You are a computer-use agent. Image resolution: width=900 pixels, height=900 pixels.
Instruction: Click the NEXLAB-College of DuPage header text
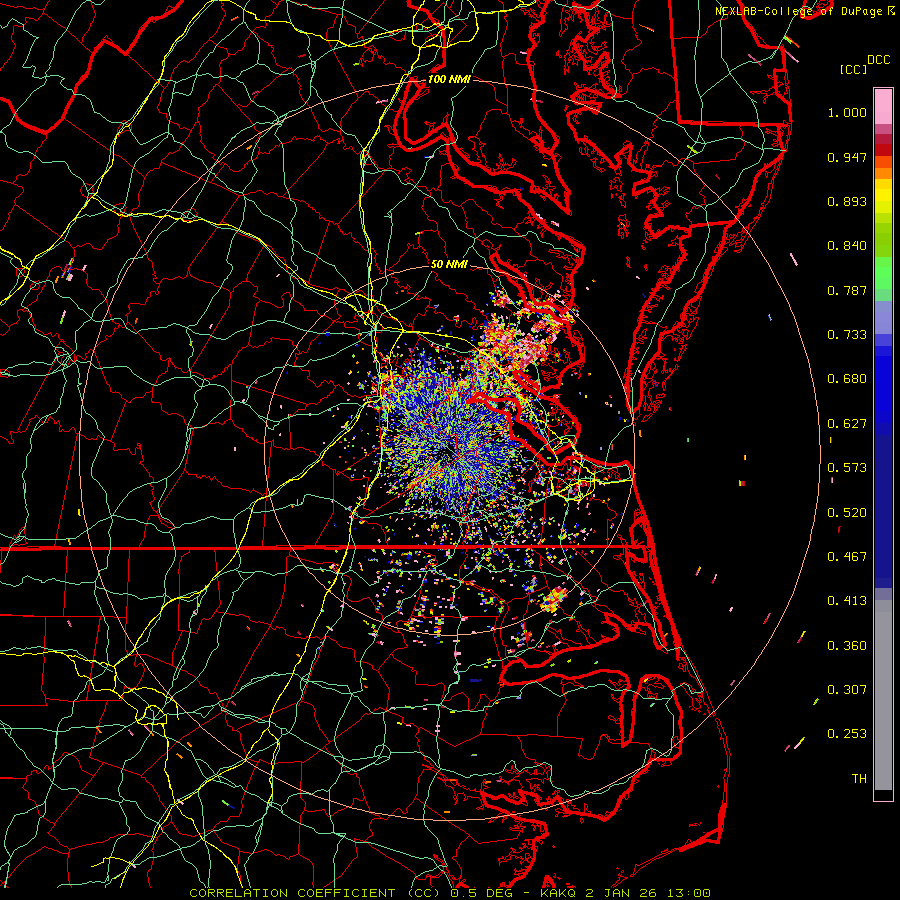pyautogui.click(x=800, y=11)
